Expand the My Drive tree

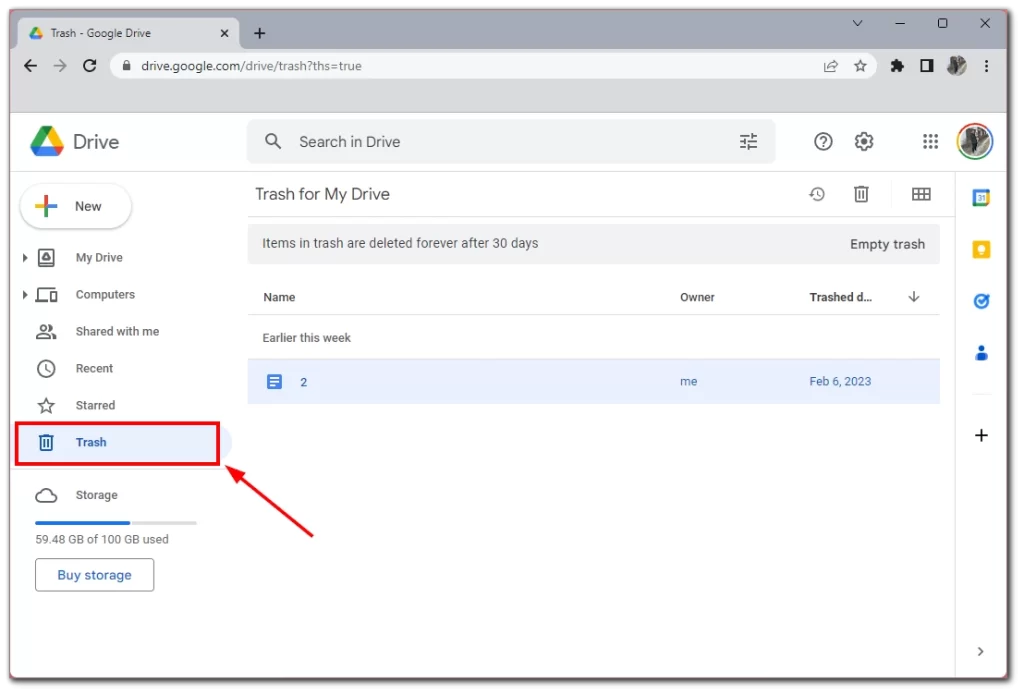[x=25, y=257]
